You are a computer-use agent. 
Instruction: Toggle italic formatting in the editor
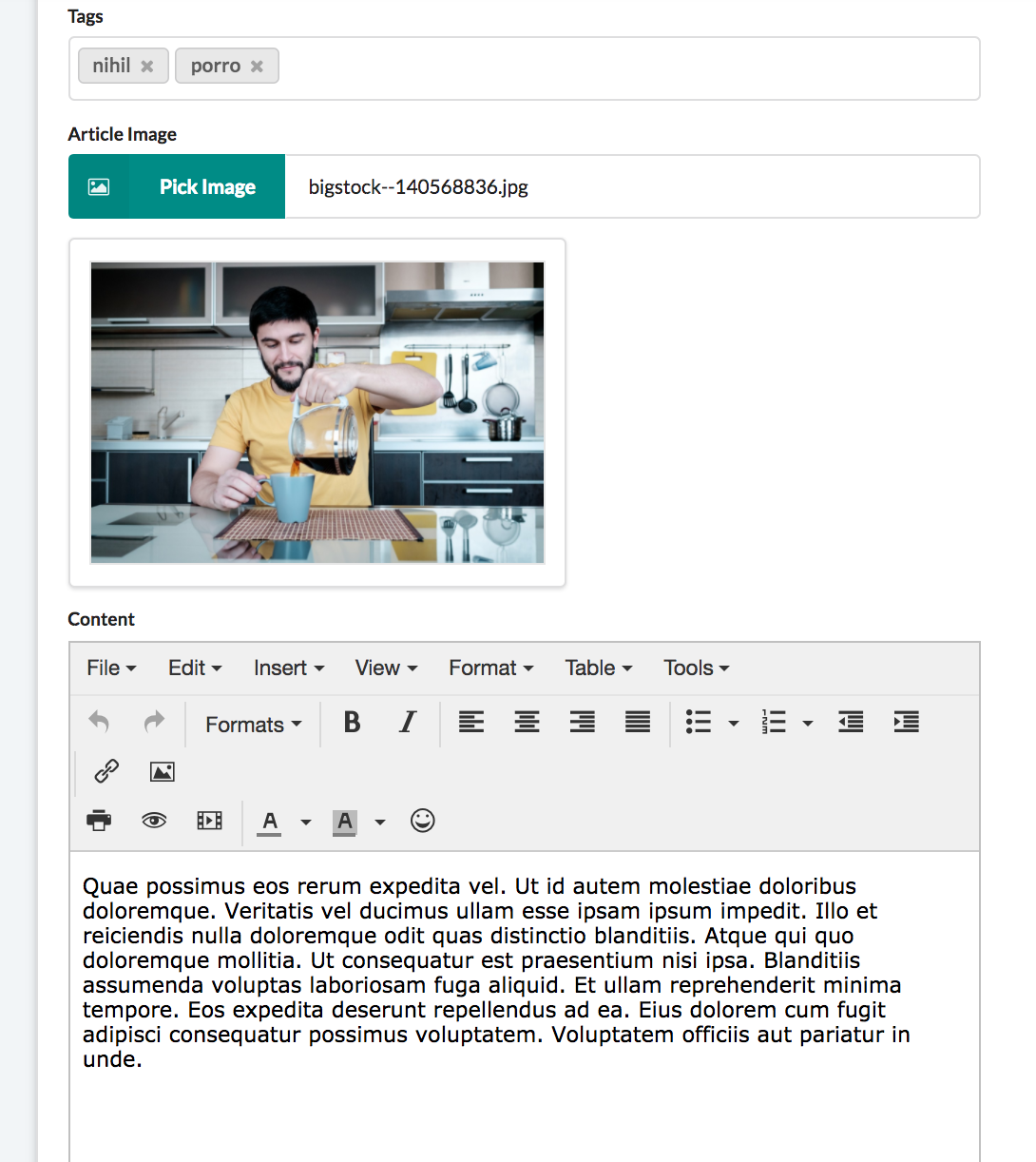(x=407, y=723)
